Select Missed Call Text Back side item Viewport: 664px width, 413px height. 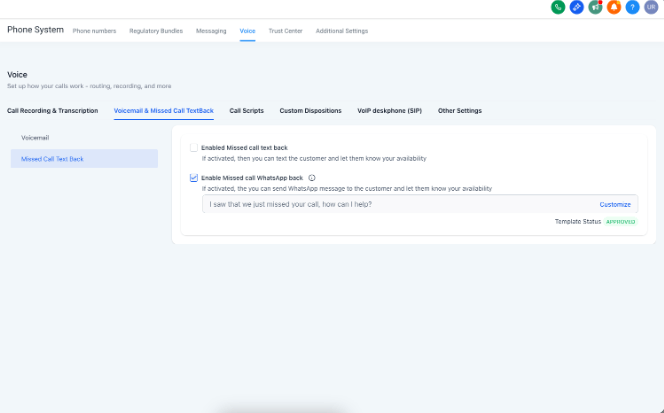(84, 159)
